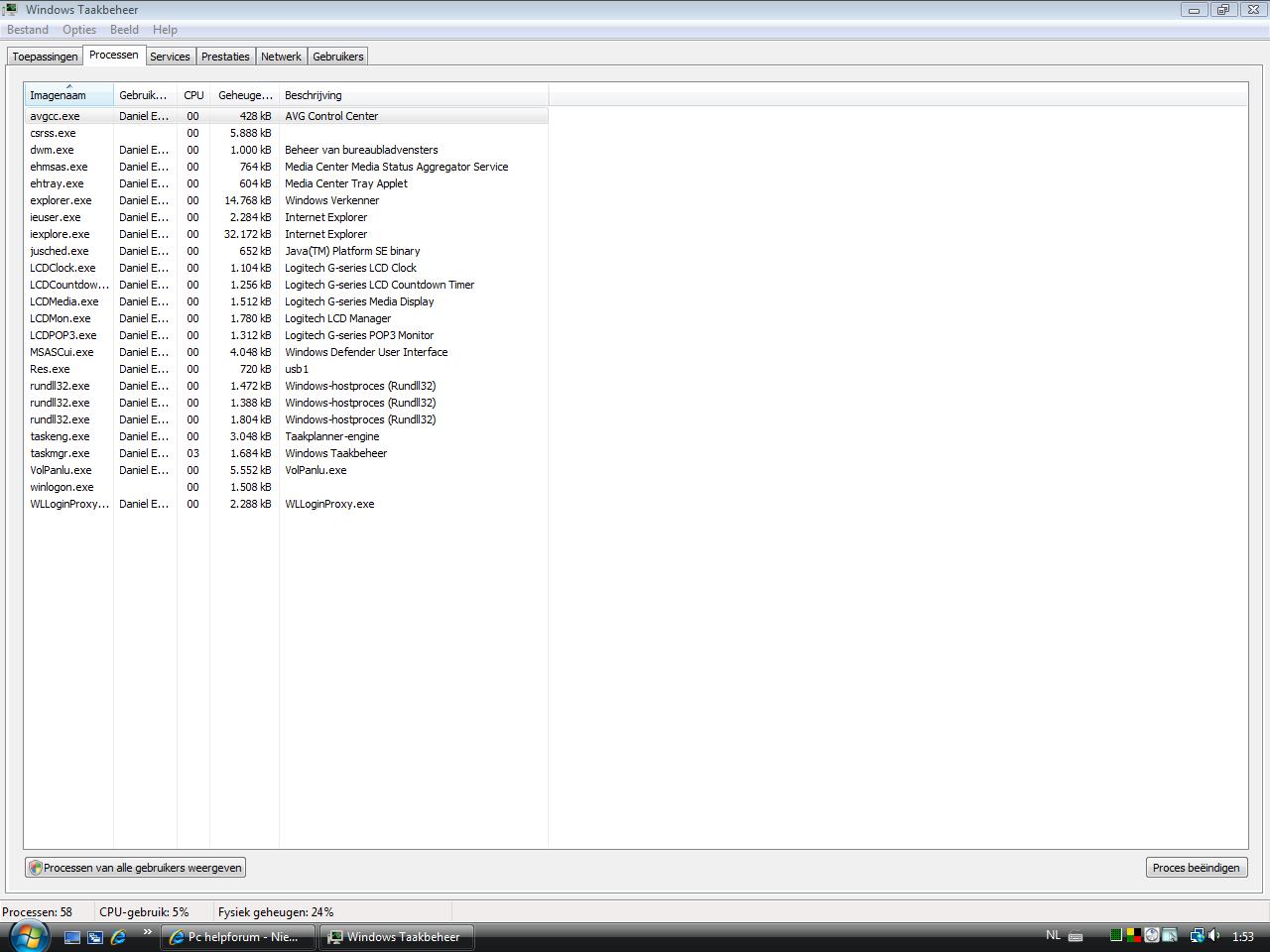Click 'Fysiek geheugen: 24%' status entry
Viewport: 1270px width, 952px height.
[276, 912]
